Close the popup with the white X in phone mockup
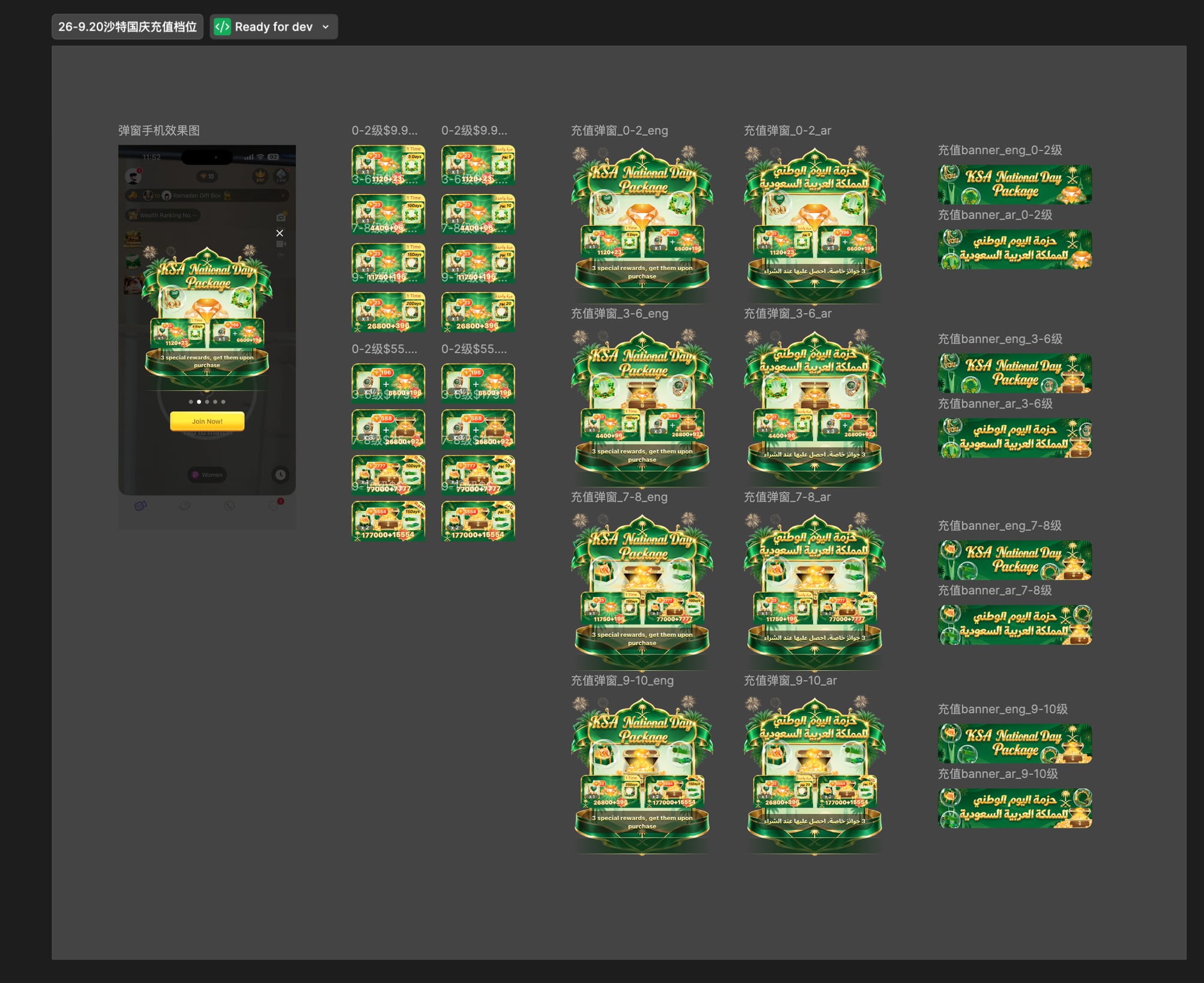1204x983 pixels. point(279,233)
